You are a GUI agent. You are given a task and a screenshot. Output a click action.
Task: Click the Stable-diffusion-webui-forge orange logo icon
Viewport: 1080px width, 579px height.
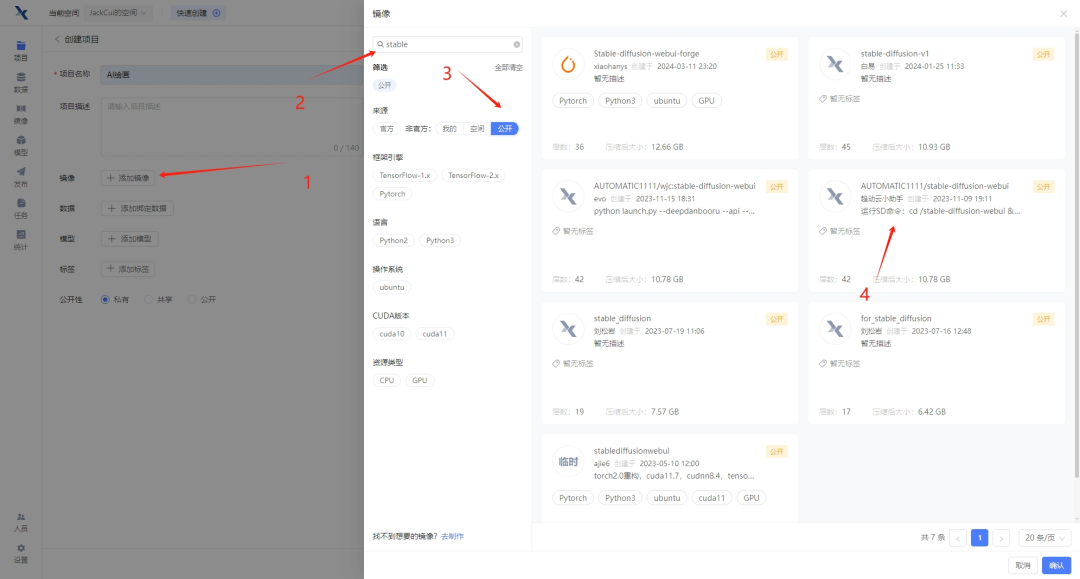click(x=568, y=64)
